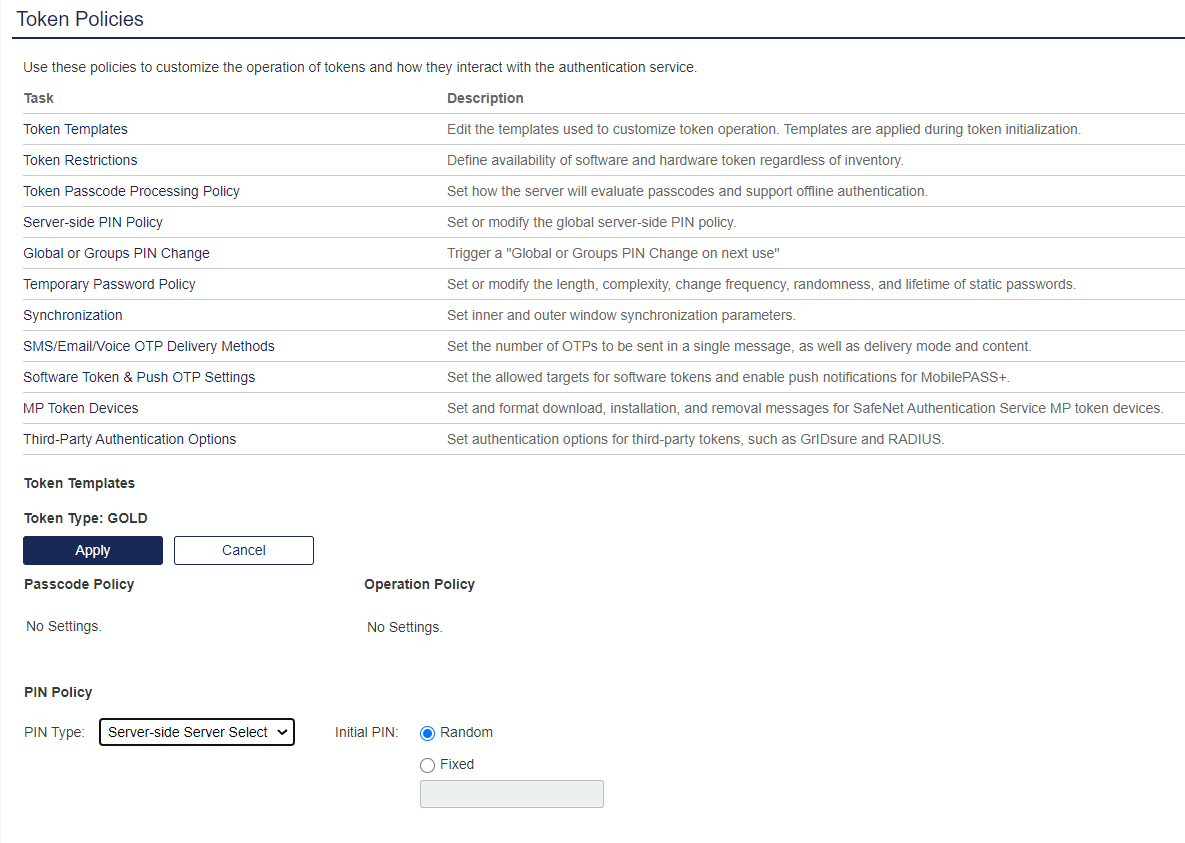1185x843 pixels.
Task: Click the fixed PIN text field
Action: 512,794
